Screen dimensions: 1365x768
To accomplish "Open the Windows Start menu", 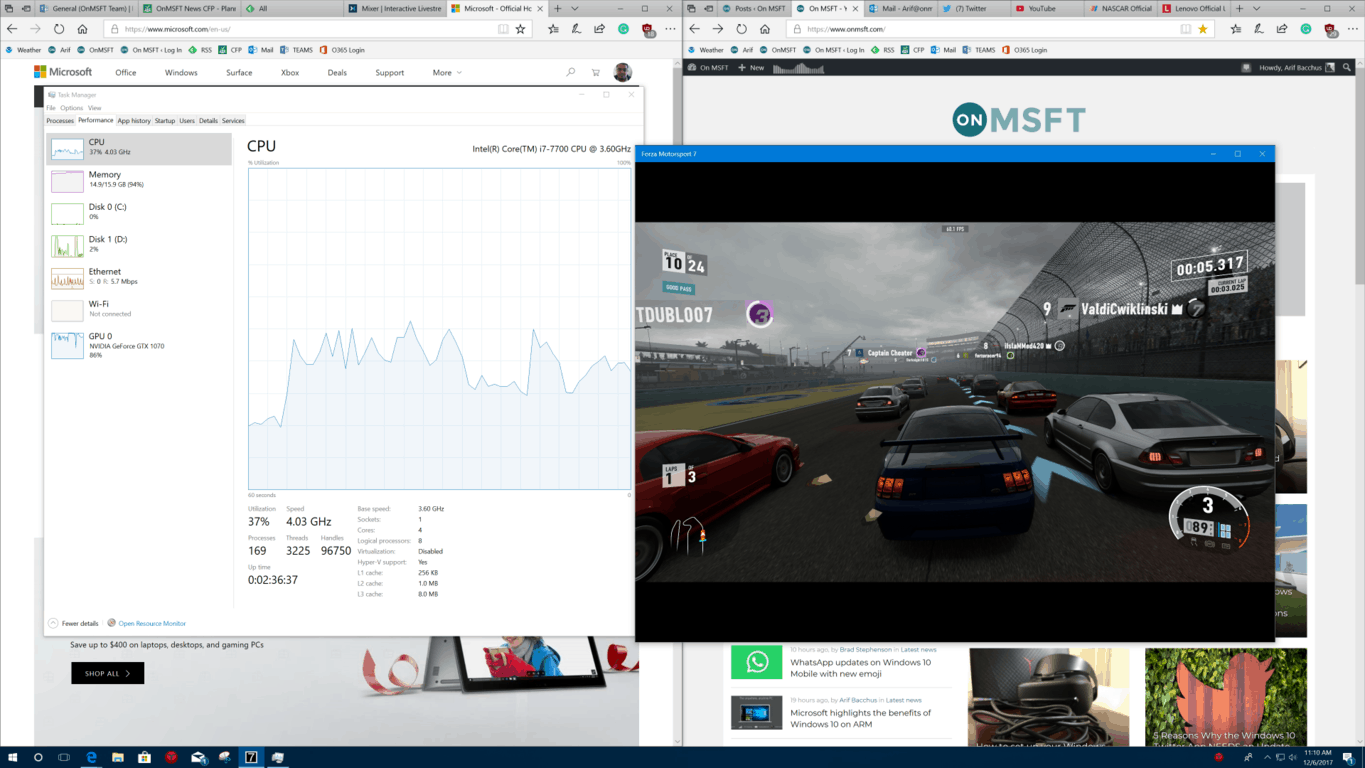I will 12,757.
